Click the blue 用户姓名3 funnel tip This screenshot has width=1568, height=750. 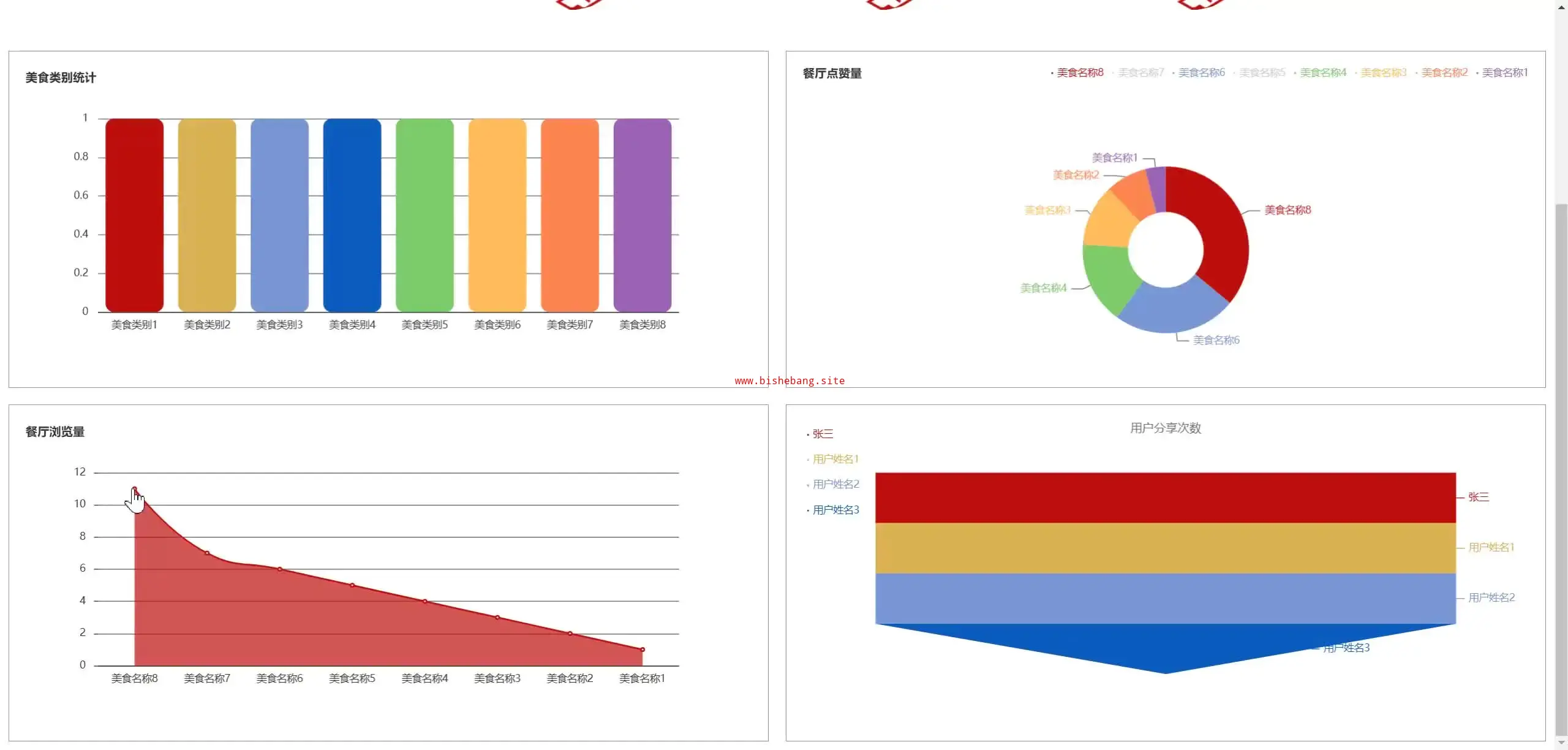[x=1165, y=646]
